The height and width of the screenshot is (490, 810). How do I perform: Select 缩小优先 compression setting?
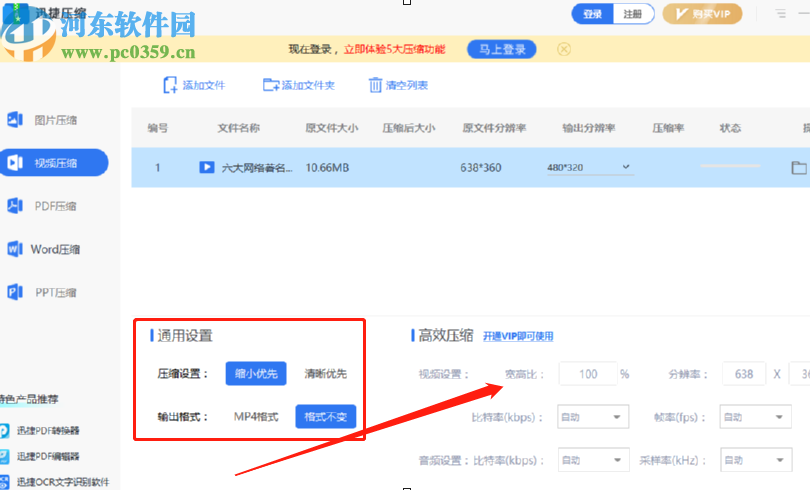coord(256,373)
